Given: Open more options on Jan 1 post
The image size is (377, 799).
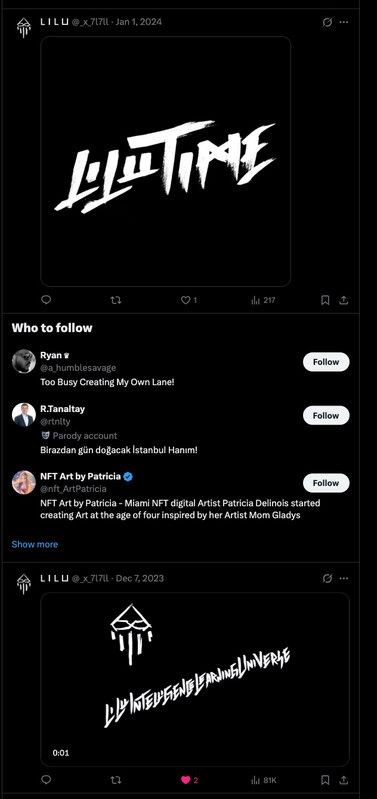Looking at the screenshot, I should tap(344, 22).
